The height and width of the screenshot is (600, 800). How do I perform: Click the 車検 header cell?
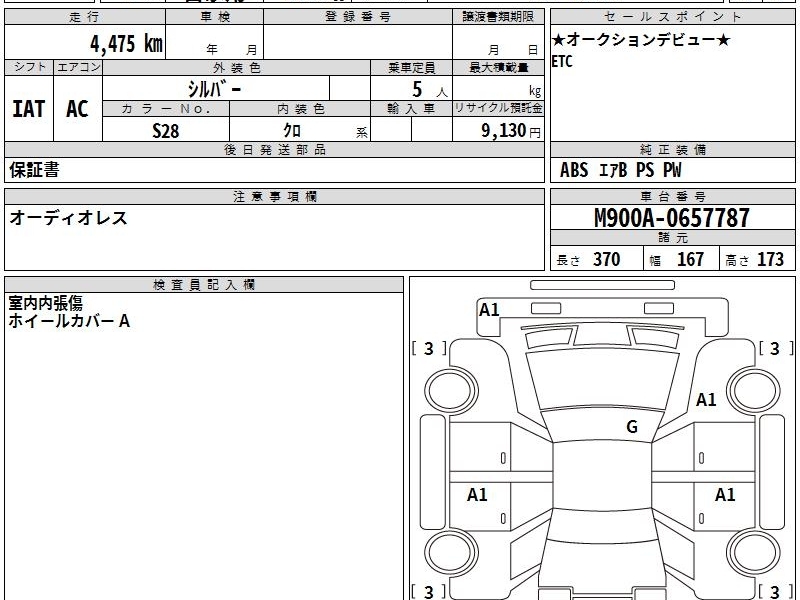pyautogui.click(x=215, y=17)
